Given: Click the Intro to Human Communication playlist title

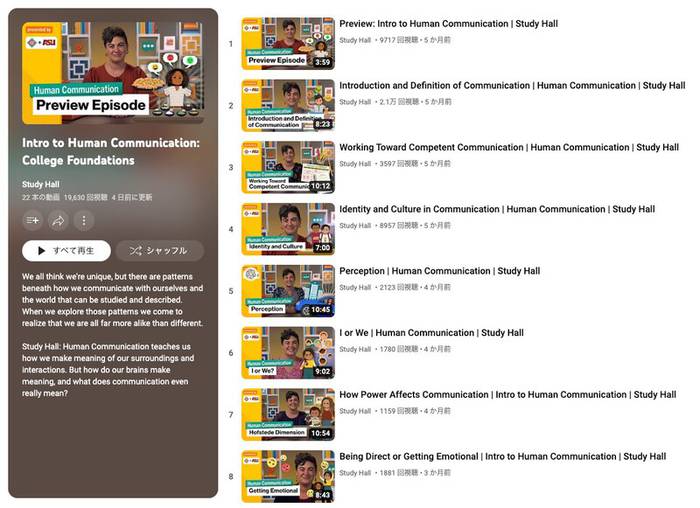Looking at the screenshot, I should 111,152.
